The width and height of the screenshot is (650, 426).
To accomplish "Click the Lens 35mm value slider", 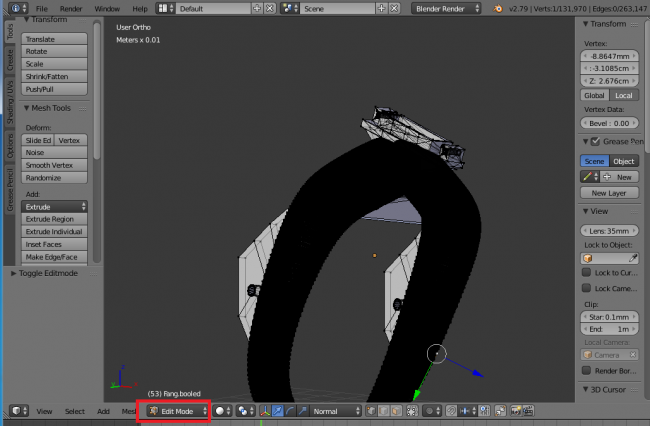I will coord(610,230).
